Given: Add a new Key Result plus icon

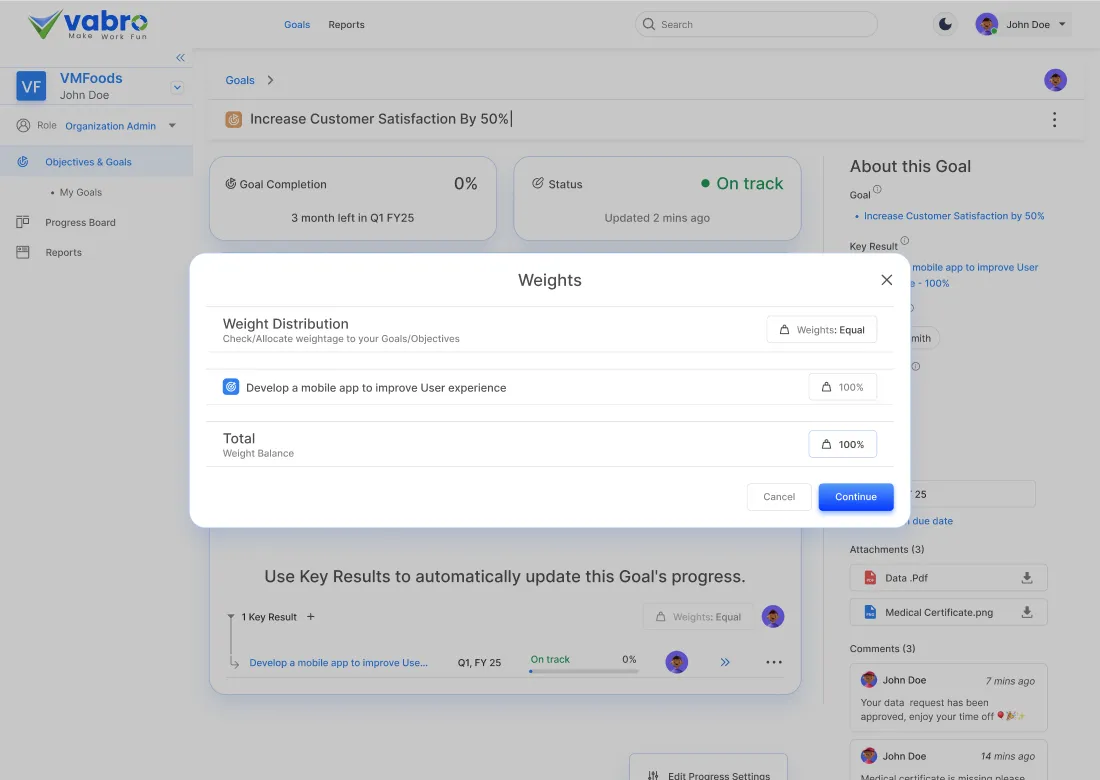Looking at the screenshot, I should (311, 617).
